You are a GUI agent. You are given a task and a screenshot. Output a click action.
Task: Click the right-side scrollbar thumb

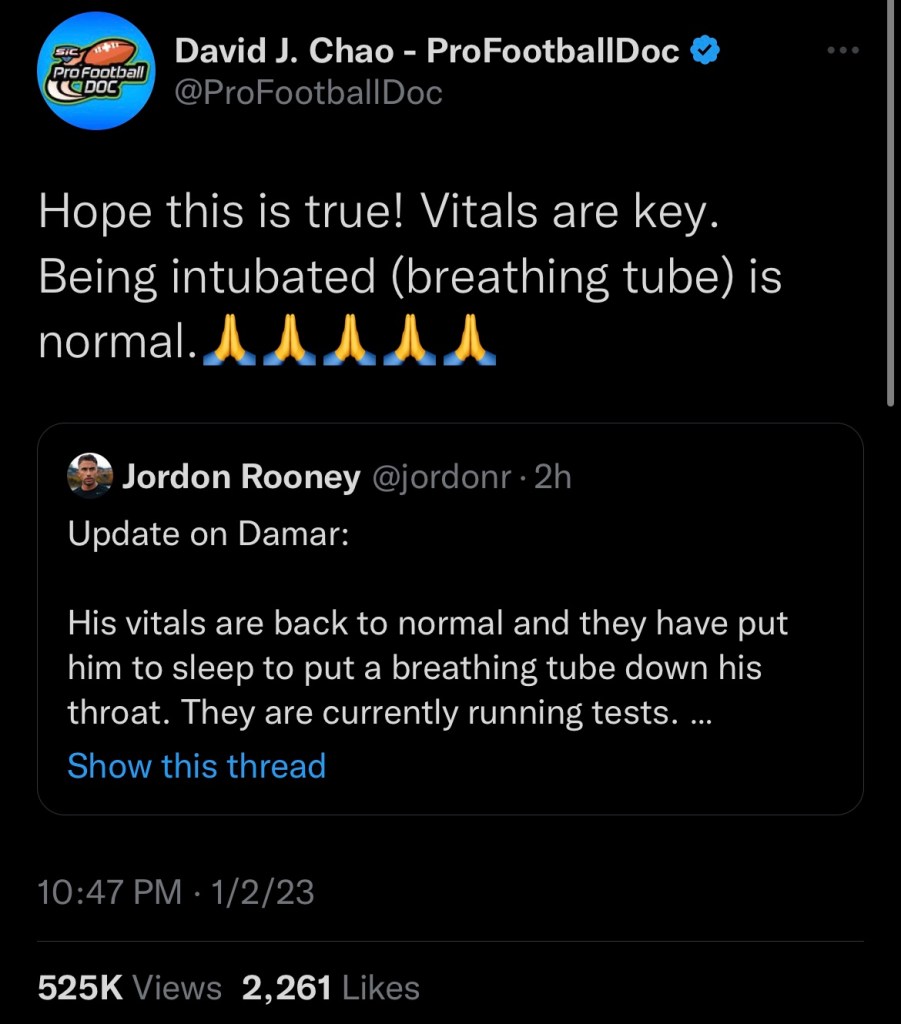pyautogui.click(x=891, y=200)
